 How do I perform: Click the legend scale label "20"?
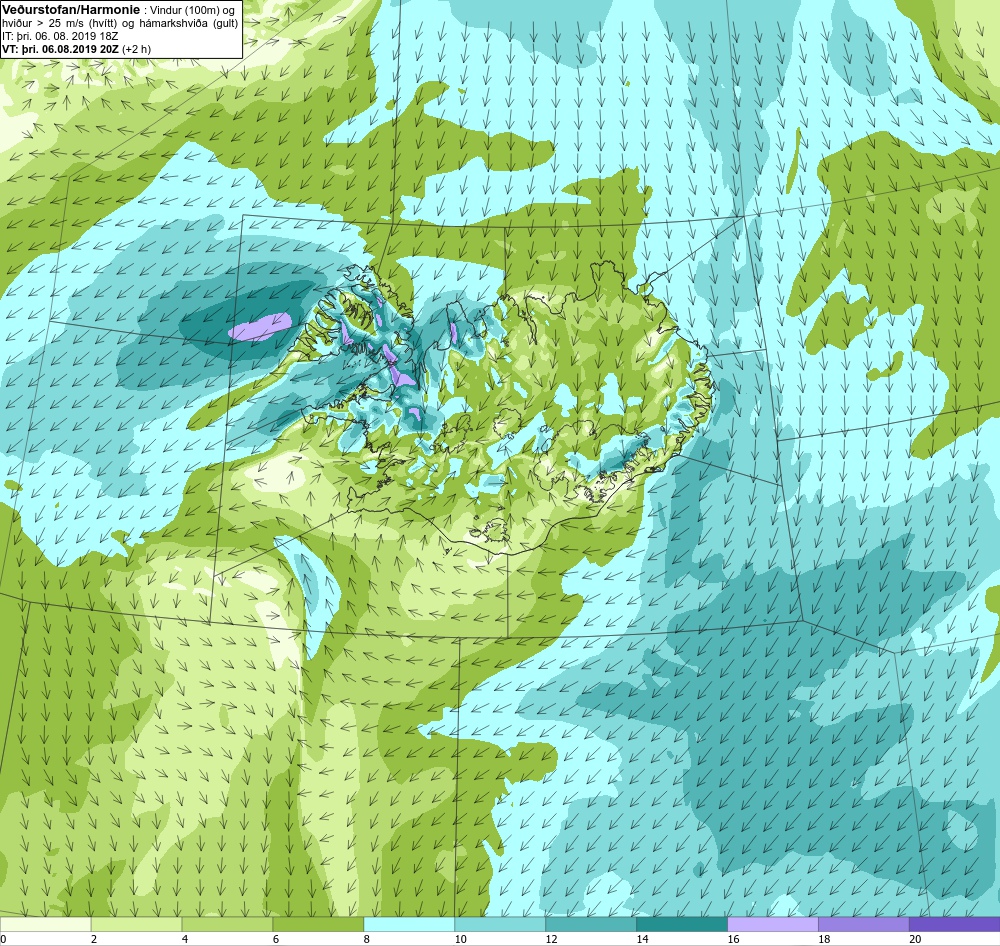coord(915,939)
